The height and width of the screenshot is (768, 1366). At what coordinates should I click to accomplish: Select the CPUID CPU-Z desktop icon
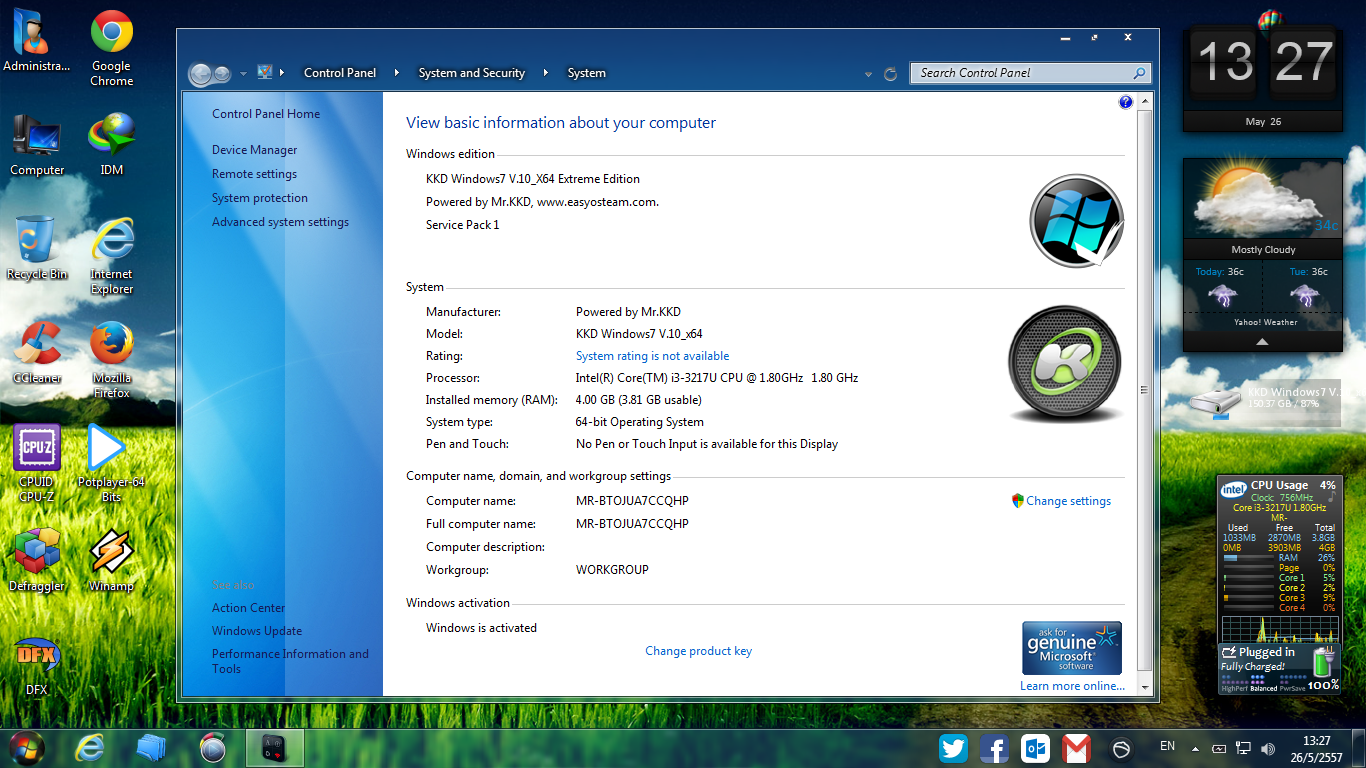[x=37, y=463]
